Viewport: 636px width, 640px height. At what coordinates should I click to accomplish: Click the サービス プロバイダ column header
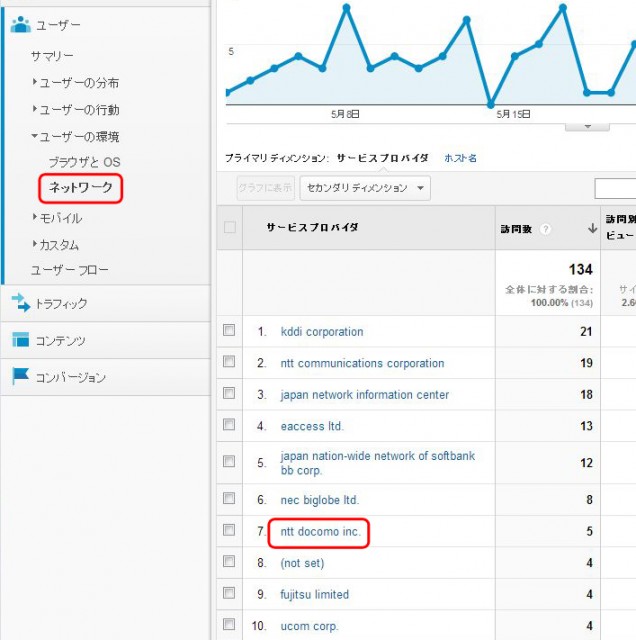[x=312, y=227]
